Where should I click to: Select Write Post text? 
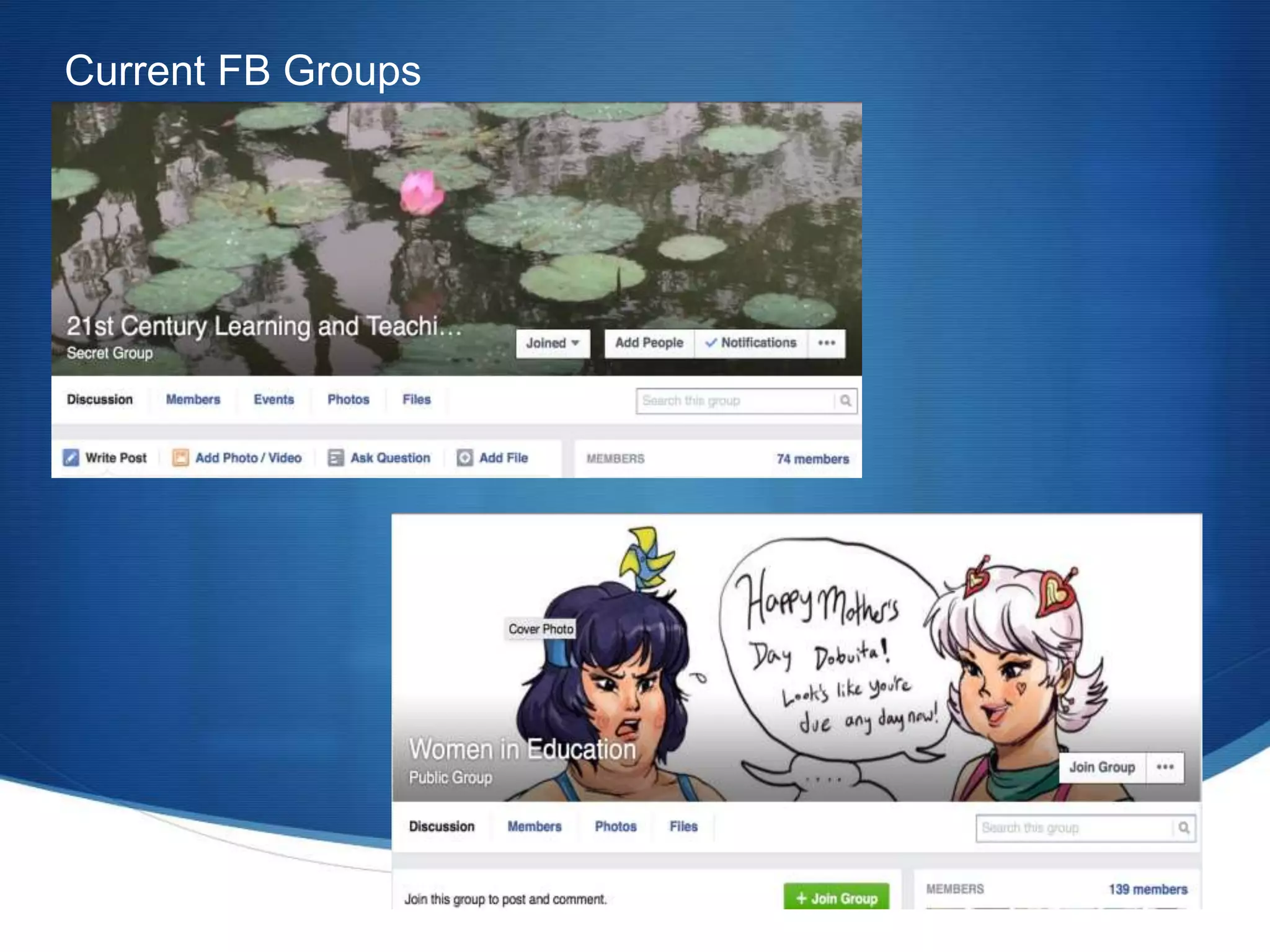[116, 458]
